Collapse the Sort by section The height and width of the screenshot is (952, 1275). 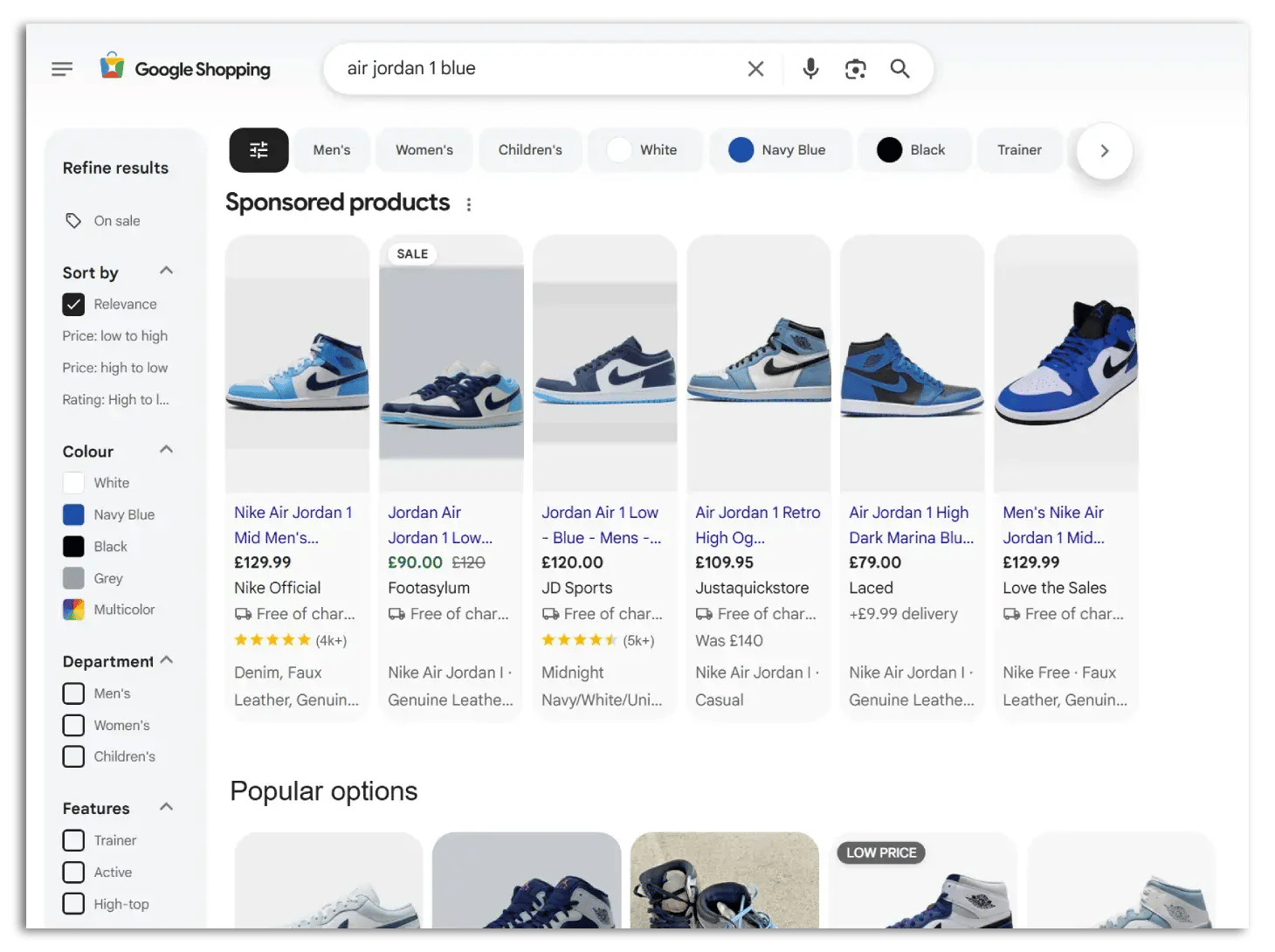[x=166, y=271]
